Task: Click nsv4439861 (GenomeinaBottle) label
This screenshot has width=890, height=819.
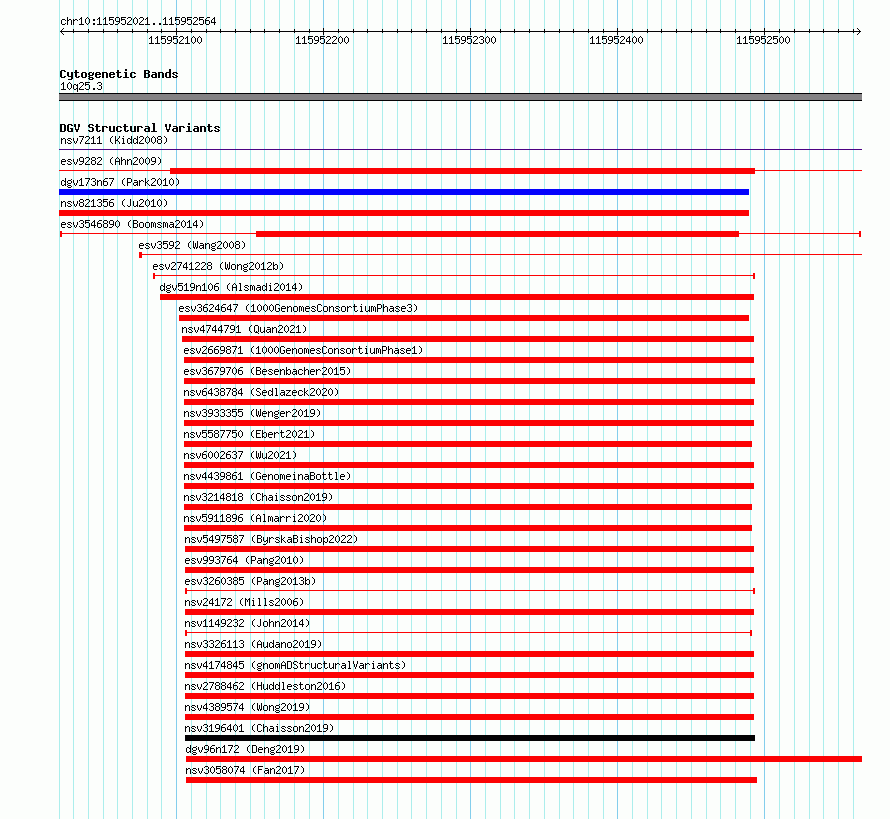Action: coord(267,476)
